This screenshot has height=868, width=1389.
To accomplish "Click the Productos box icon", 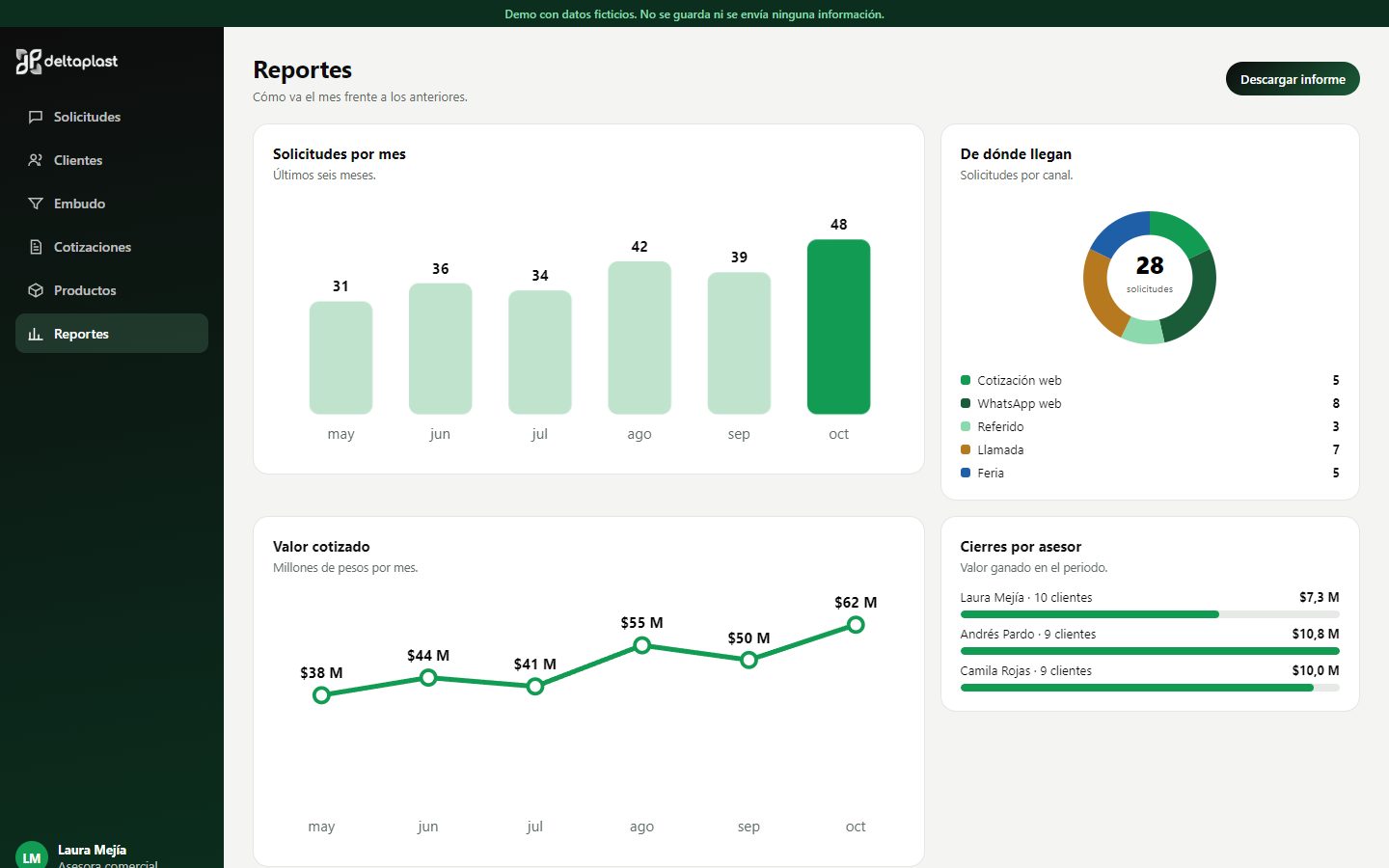I will point(36,290).
